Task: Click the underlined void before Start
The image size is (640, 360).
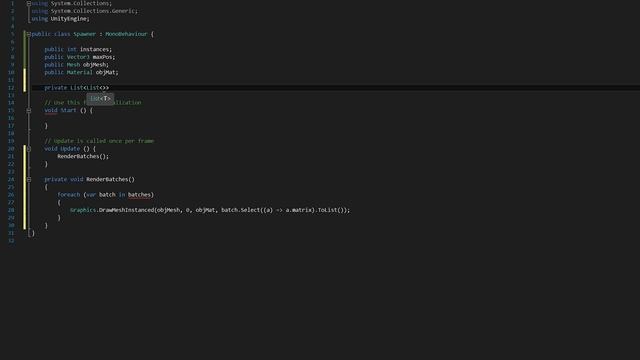Action: (51, 111)
